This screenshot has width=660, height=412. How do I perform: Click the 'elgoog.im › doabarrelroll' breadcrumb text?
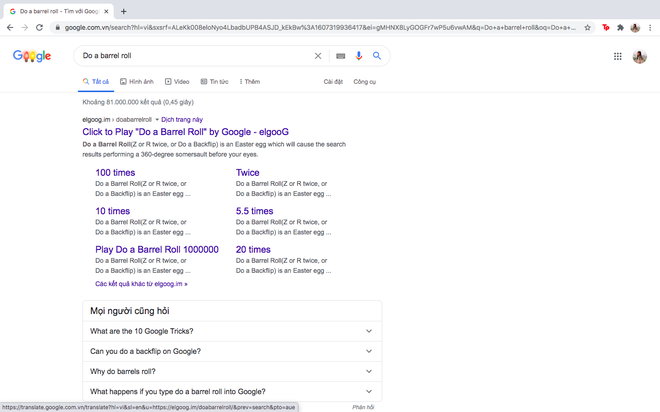click(x=117, y=120)
